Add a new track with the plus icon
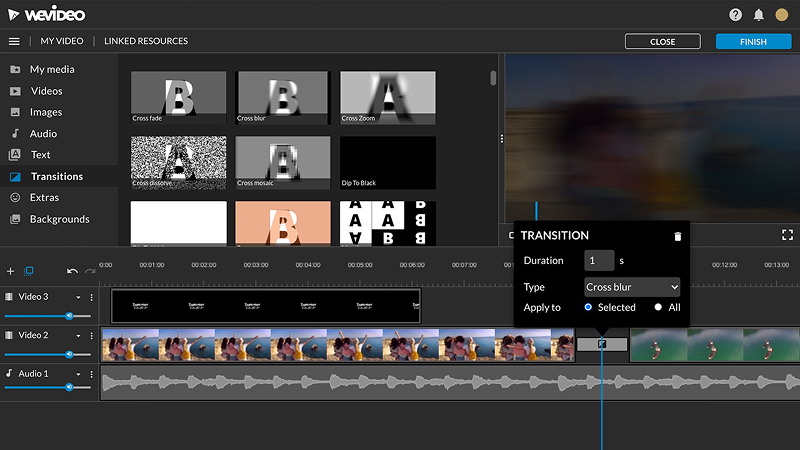 point(11,271)
